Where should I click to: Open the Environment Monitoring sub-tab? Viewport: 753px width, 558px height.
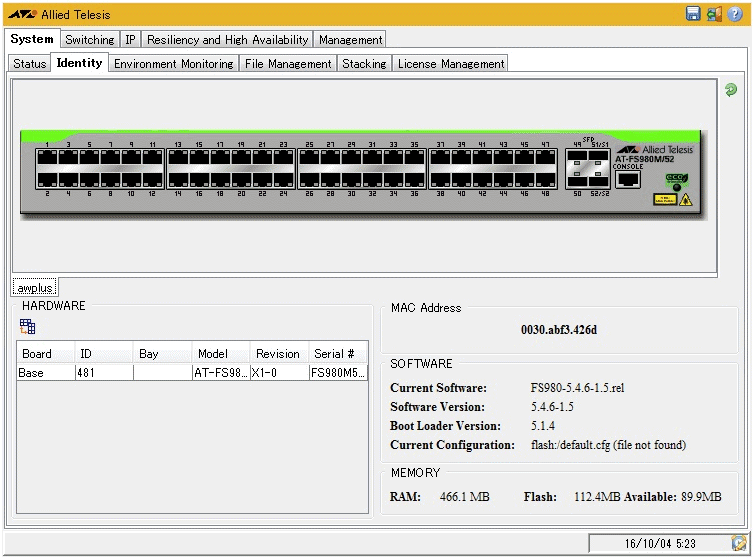(173, 64)
